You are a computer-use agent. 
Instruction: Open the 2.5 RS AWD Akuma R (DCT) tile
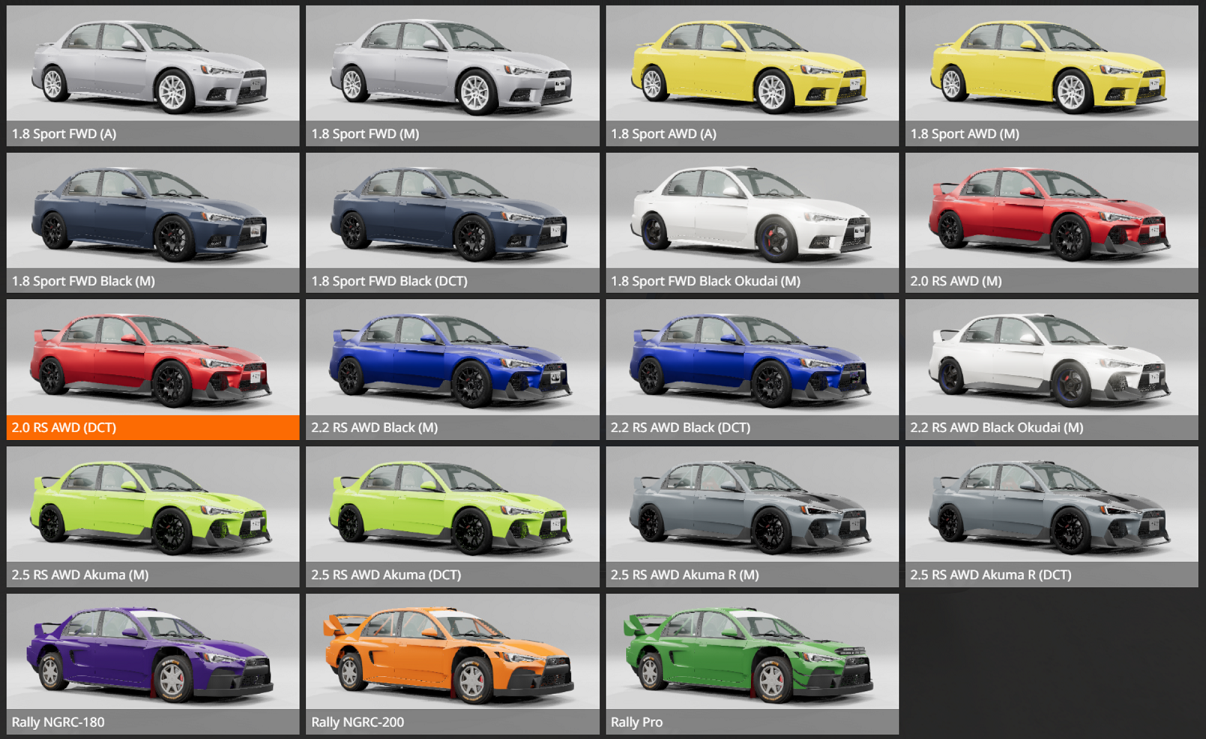pos(1051,506)
